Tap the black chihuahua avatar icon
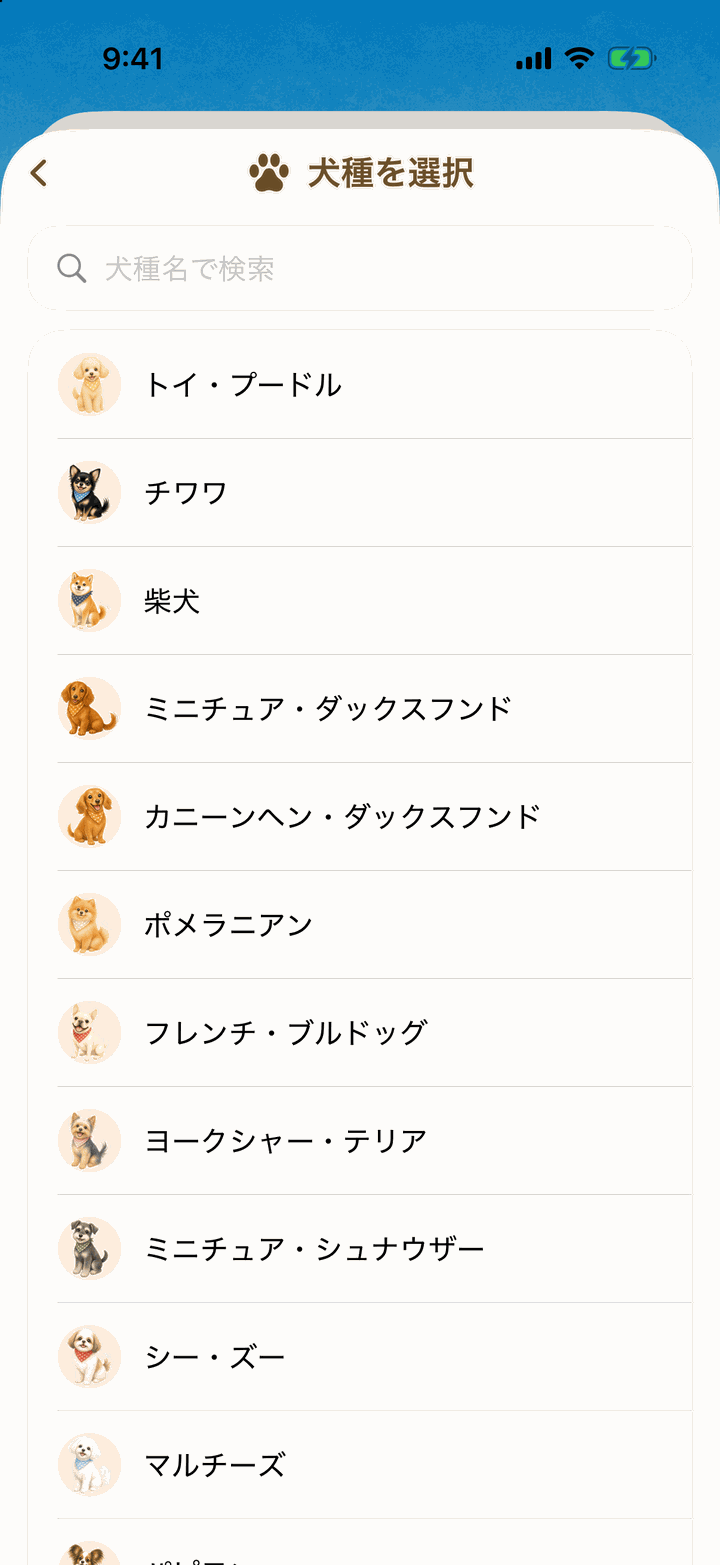This screenshot has height=1565, width=720. coord(89,492)
